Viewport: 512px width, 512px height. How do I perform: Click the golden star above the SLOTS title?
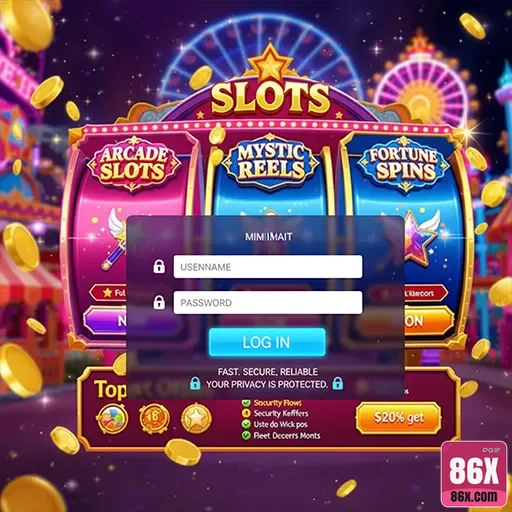coord(270,64)
